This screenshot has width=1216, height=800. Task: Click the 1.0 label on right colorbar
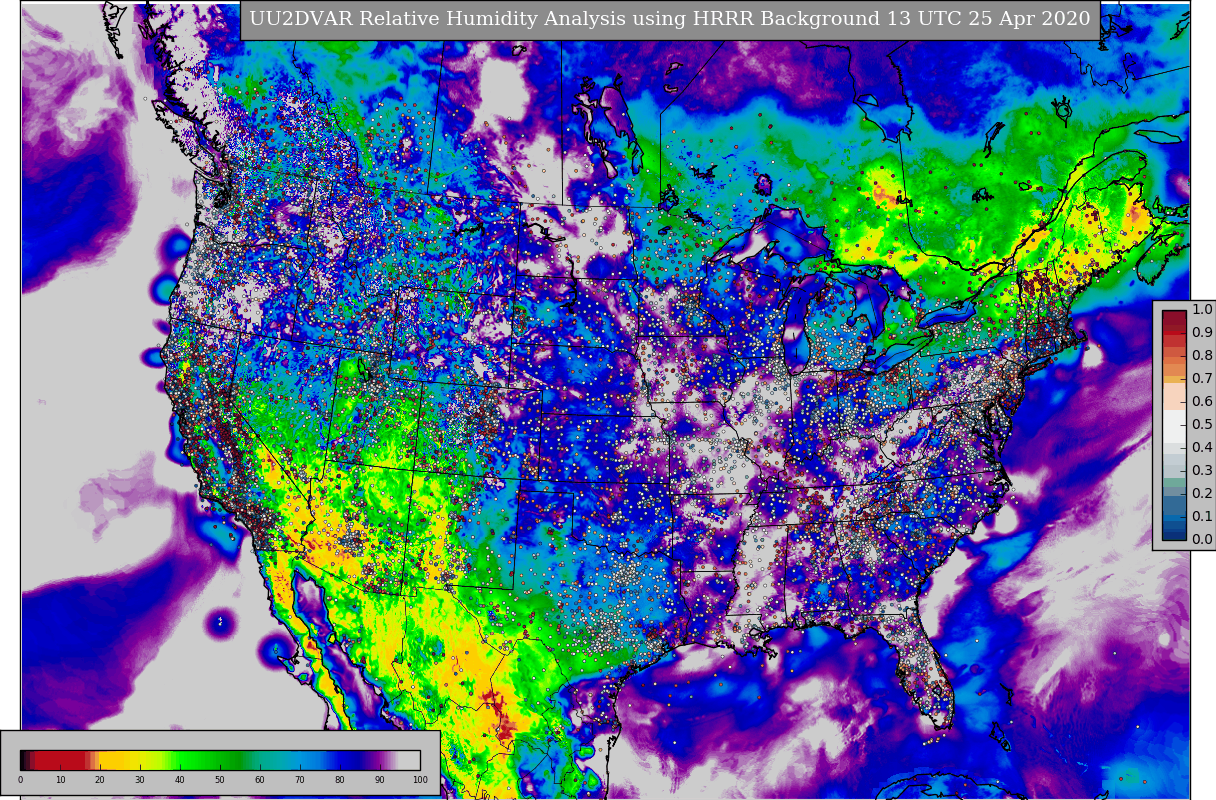1202,310
